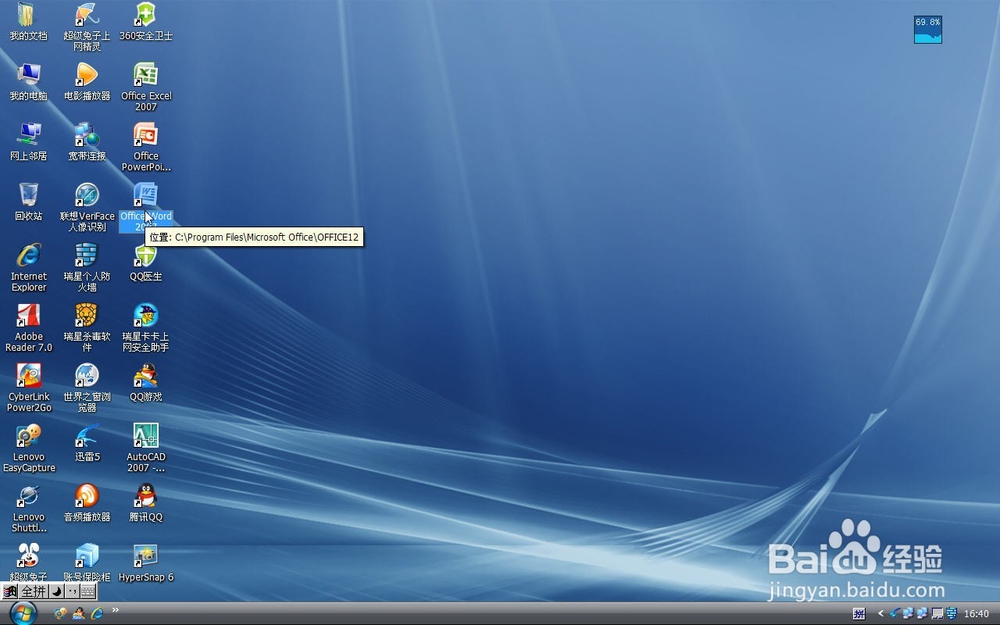Select the 迅雷5 shortcut

coord(87,443)
